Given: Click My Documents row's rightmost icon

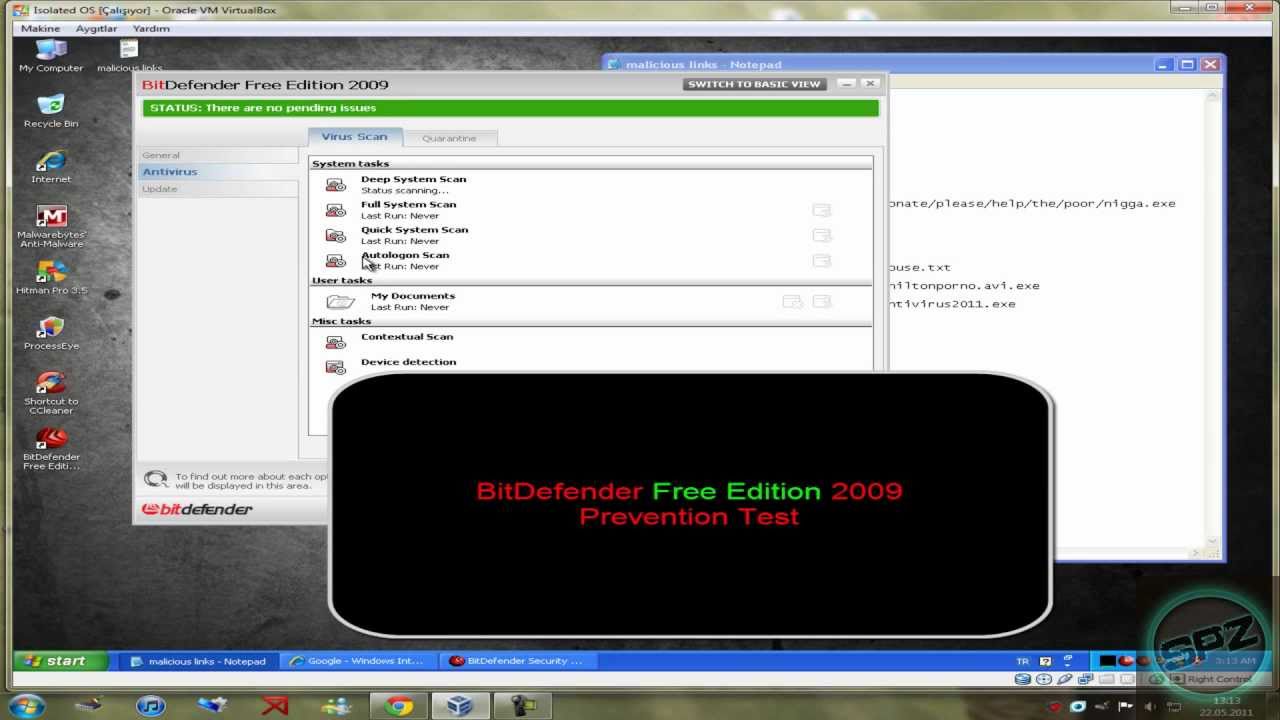Looking at the screenshot, I should coord(822,301).
